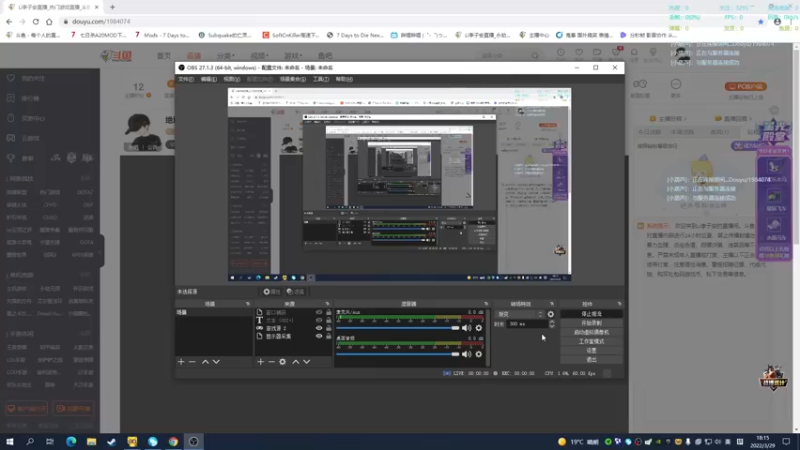Image resolution: width=800 pixels, height=450 pixels.
Task: Pop out the Sources dock
Action: coord(328,304)
